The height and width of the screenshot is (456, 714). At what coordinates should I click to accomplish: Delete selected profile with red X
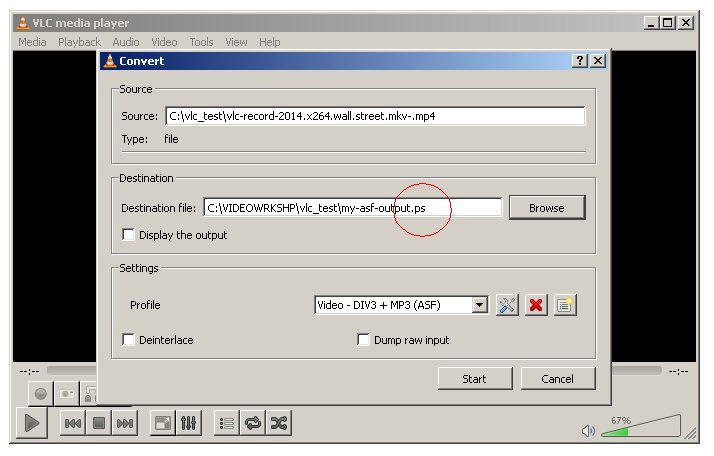point(536,305)
